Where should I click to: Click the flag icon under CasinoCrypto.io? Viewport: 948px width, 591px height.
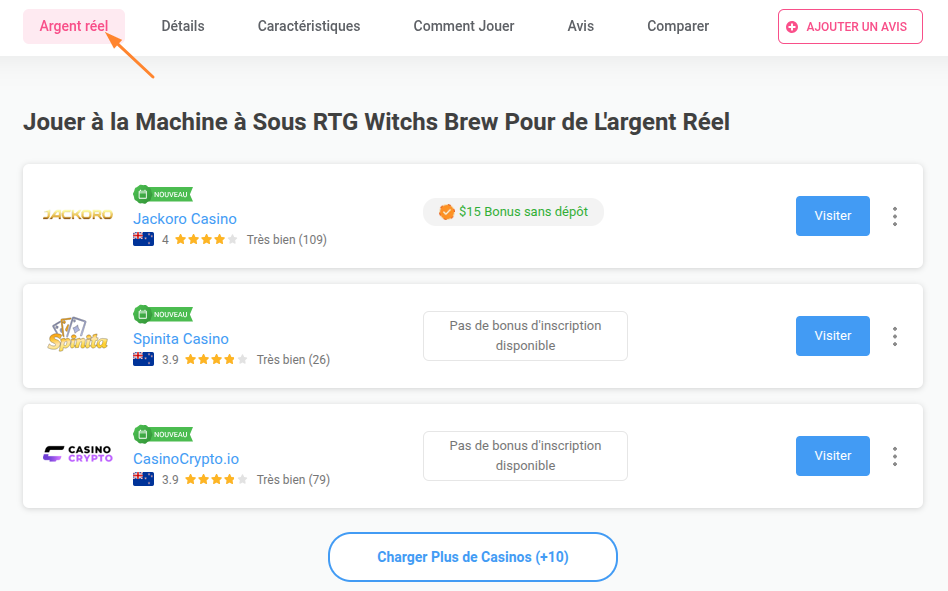point(143,479)
